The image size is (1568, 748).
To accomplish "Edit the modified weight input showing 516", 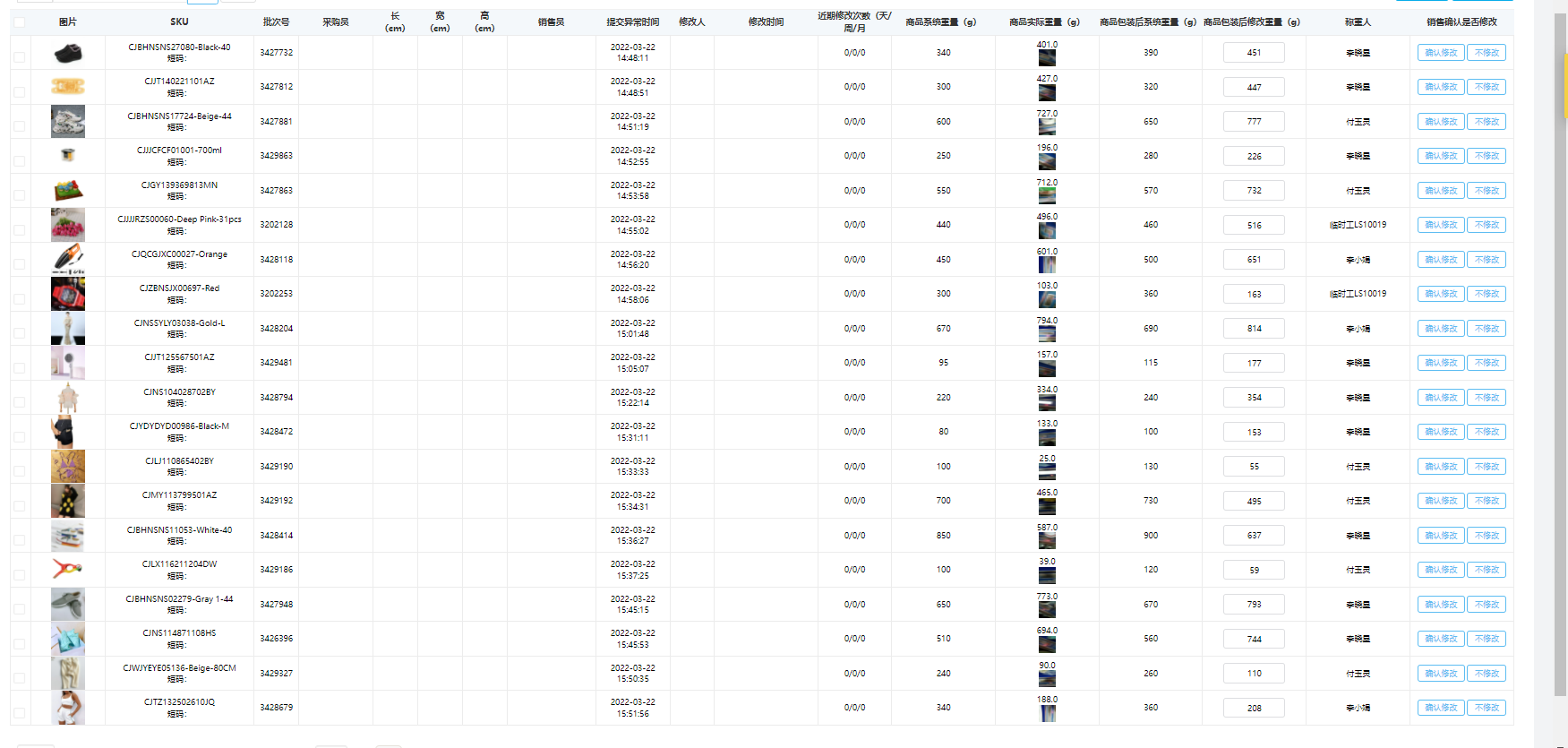I will coord(1254,225).
